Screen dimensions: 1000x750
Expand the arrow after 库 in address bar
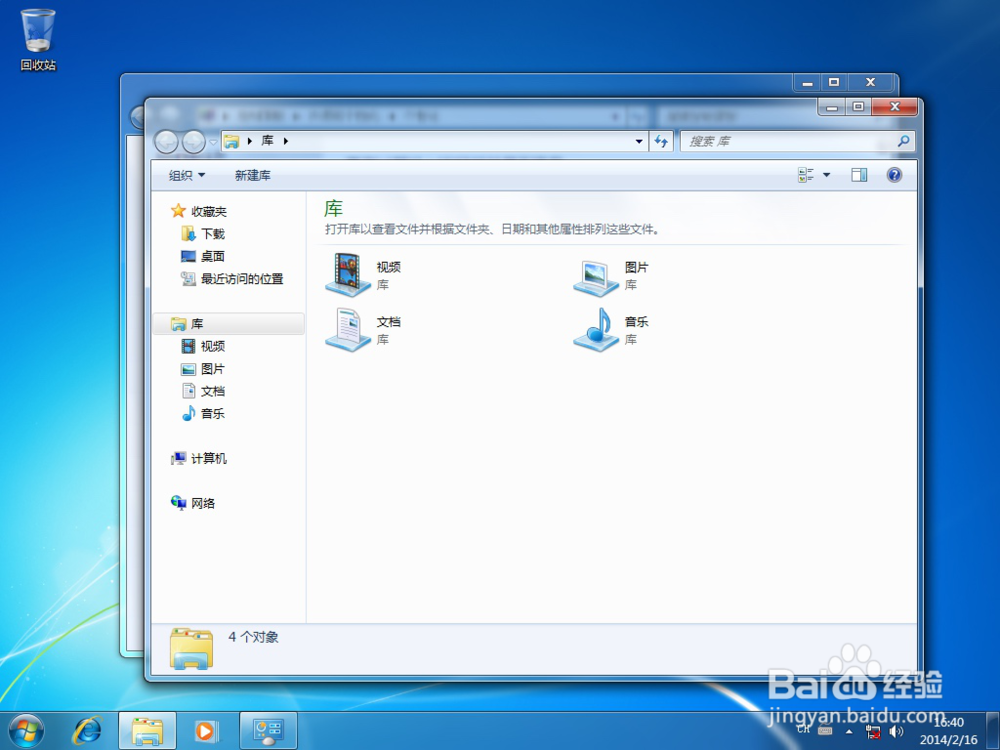(x=286, y=141)
